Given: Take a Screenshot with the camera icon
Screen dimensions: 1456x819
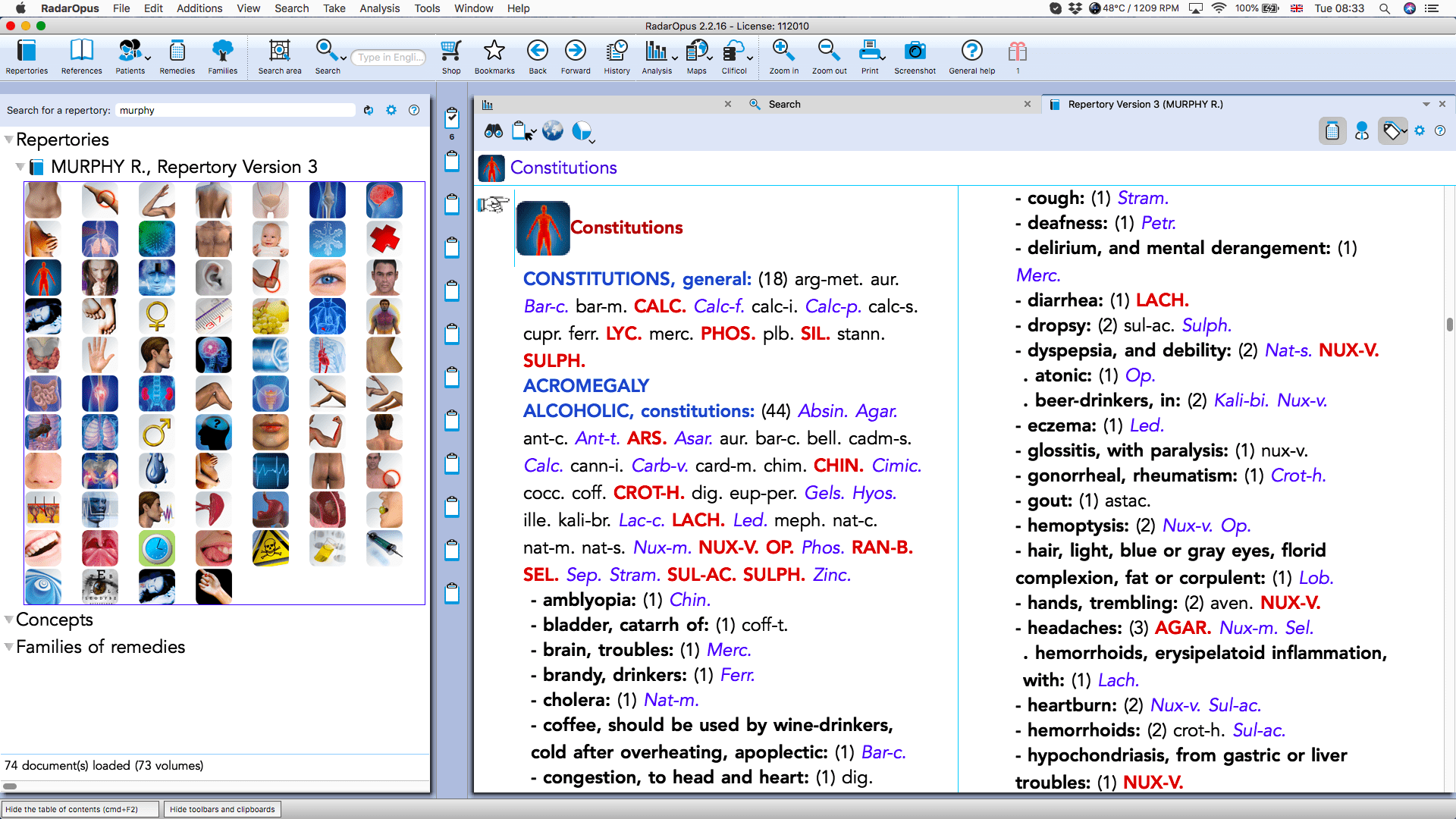Looking at the screenshot, I should pyautogui.click(x=915, y=57).
